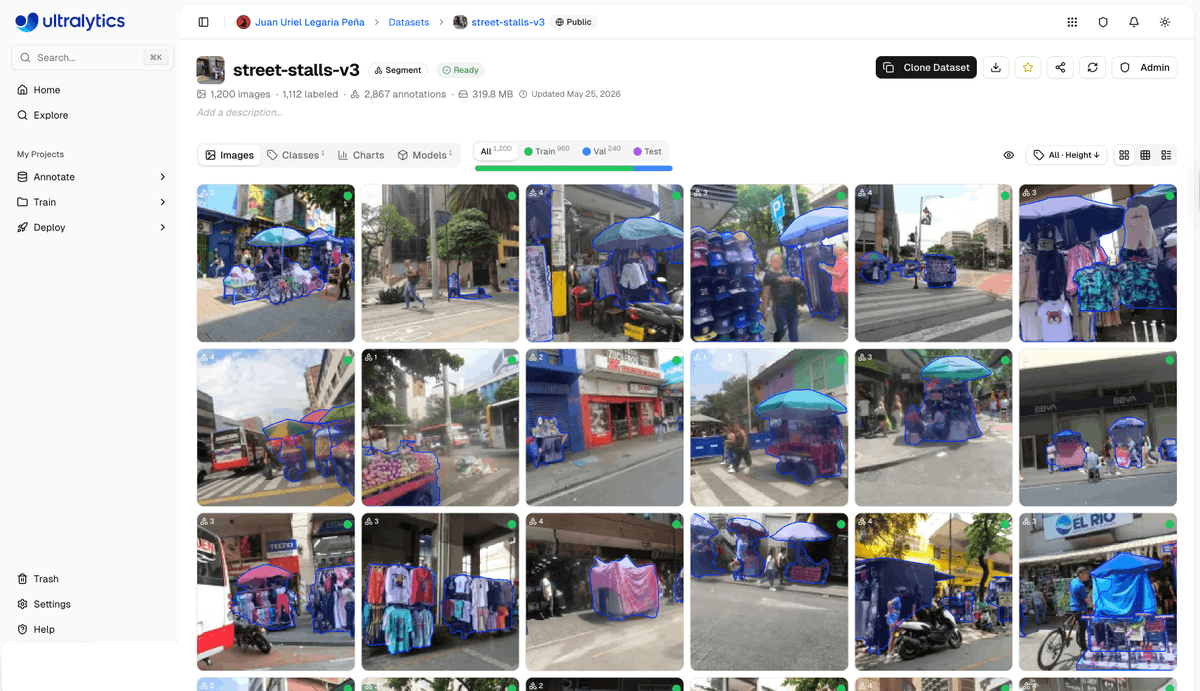Open the Images tab
The height and width of the screenshot is (691, 1200).
(x=229, y=155)
